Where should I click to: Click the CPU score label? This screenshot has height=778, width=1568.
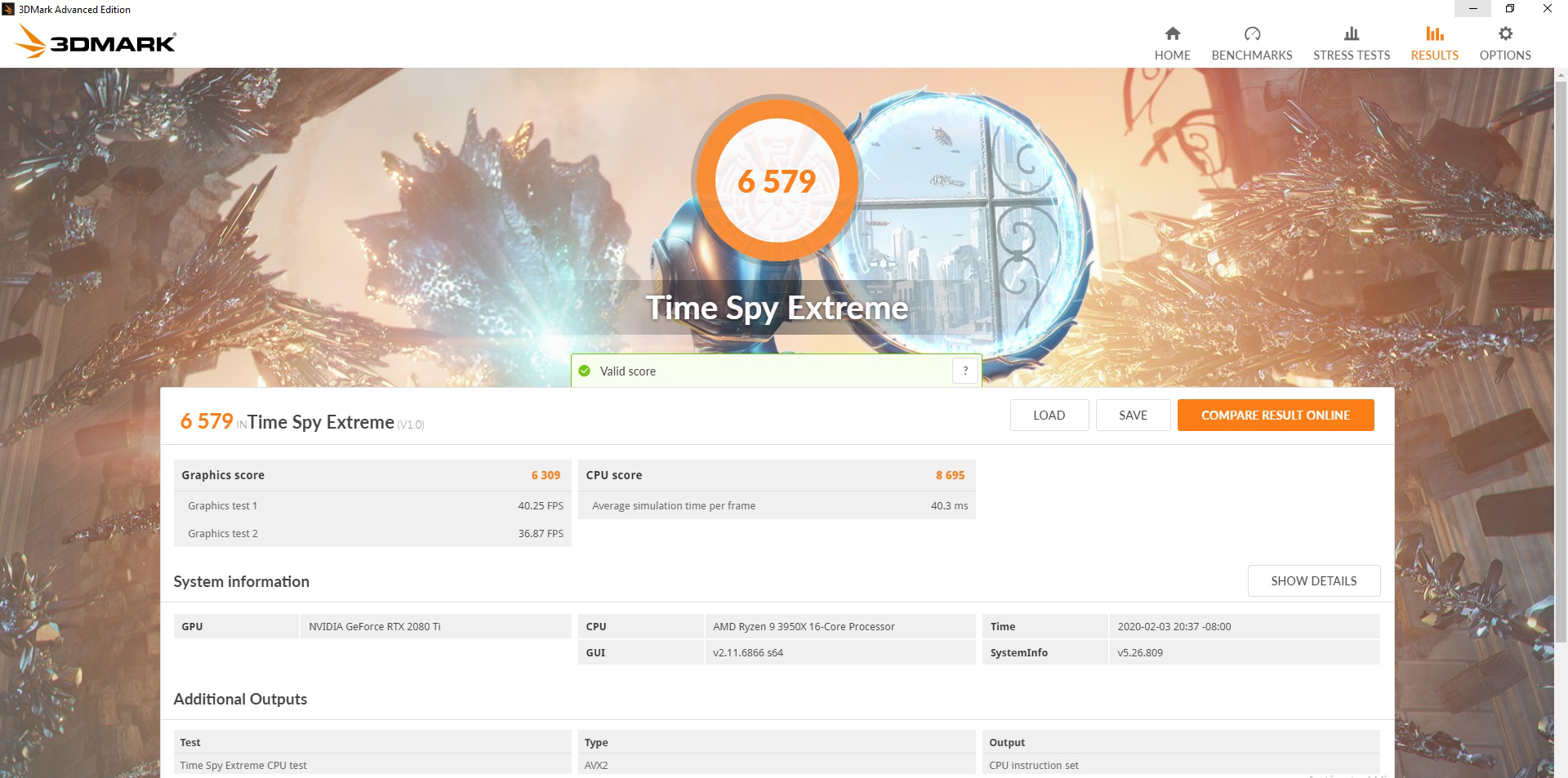click(x=614, y=475)
